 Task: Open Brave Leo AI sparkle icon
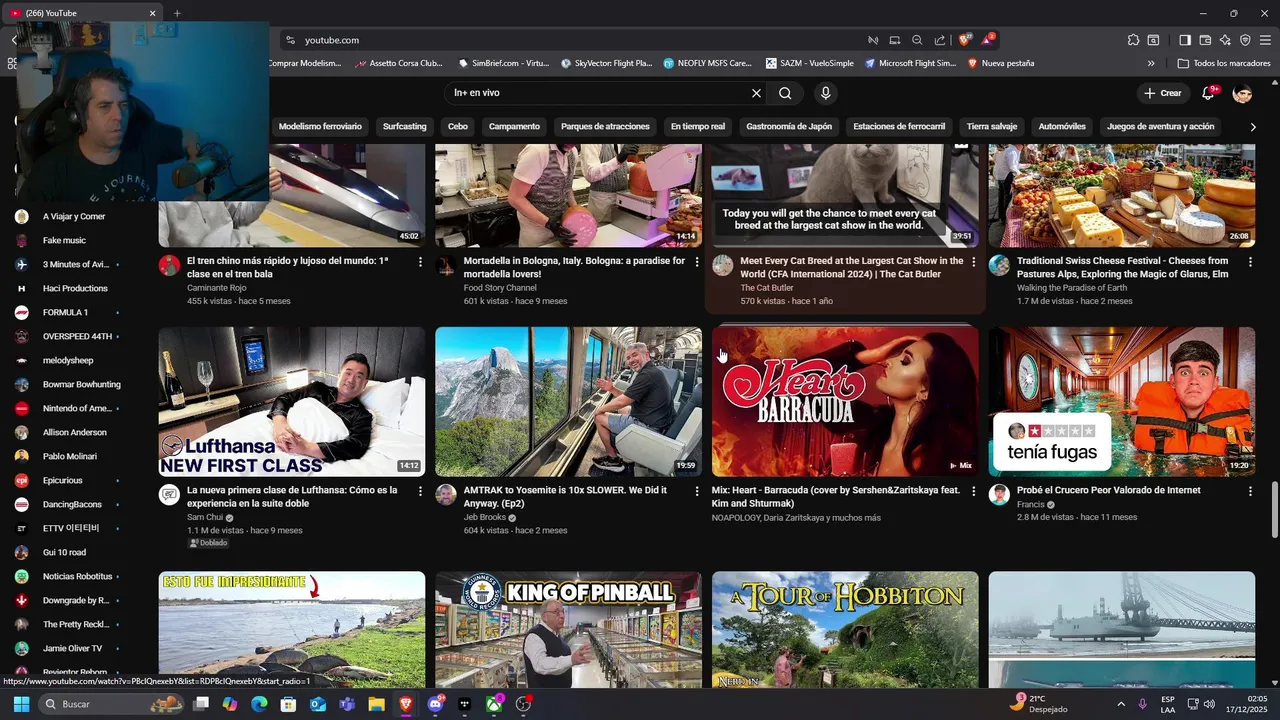coord(1225,40)
